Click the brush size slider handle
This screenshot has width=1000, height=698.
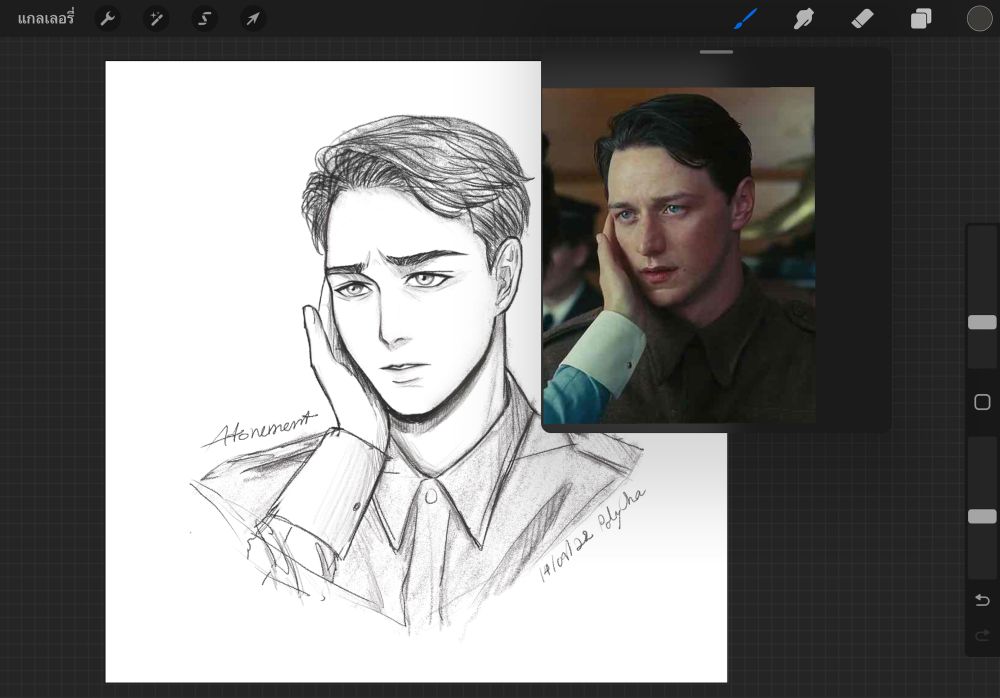tap(982, 322)
